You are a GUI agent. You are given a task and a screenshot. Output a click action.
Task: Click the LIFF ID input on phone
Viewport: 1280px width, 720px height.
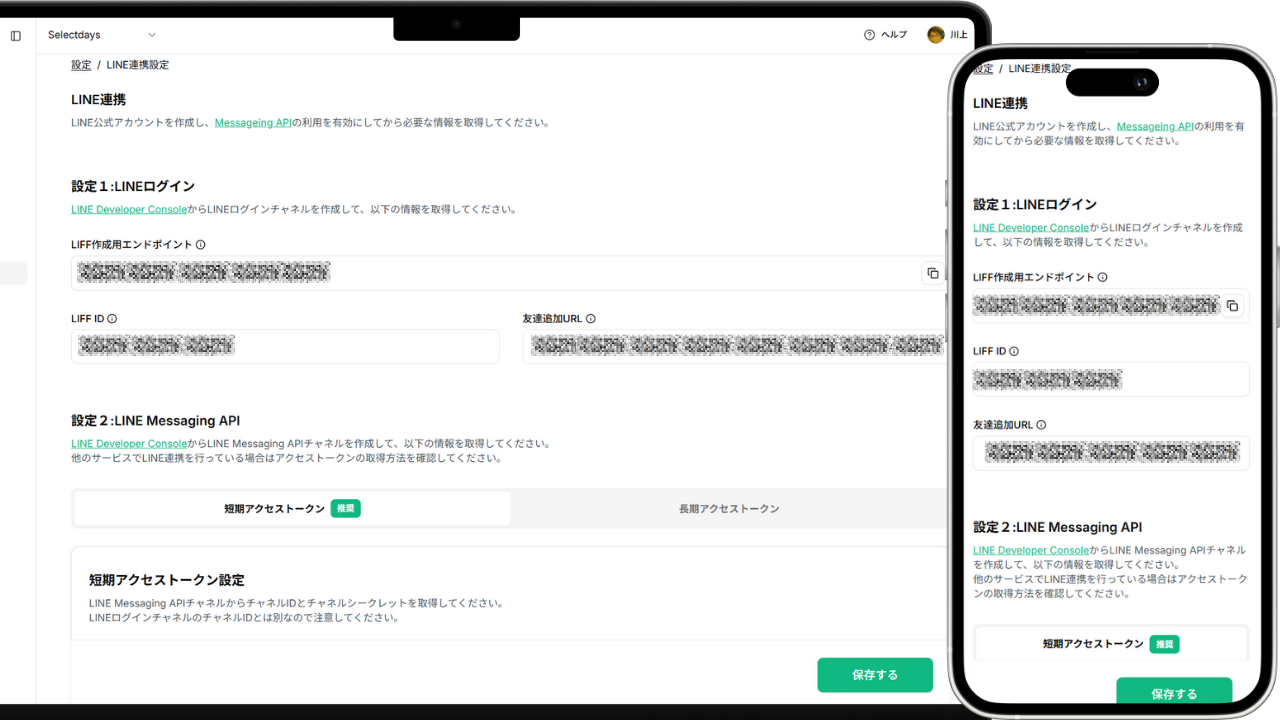[x=1111, y=379]
